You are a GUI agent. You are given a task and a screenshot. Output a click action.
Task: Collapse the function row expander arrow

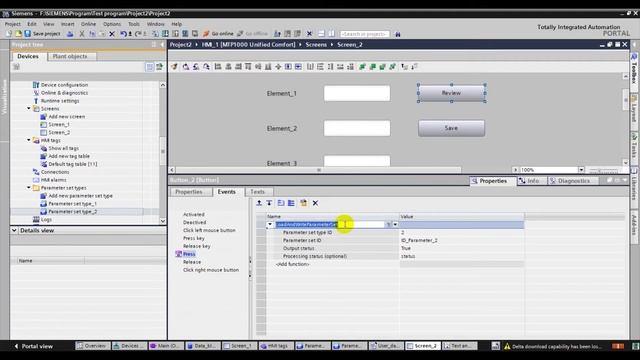(270, 224)
